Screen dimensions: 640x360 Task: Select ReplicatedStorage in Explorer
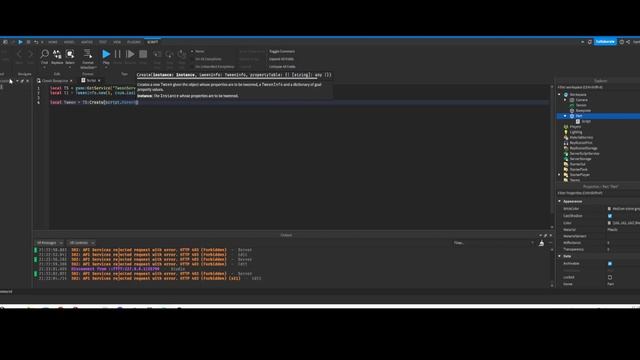point(583,148)
